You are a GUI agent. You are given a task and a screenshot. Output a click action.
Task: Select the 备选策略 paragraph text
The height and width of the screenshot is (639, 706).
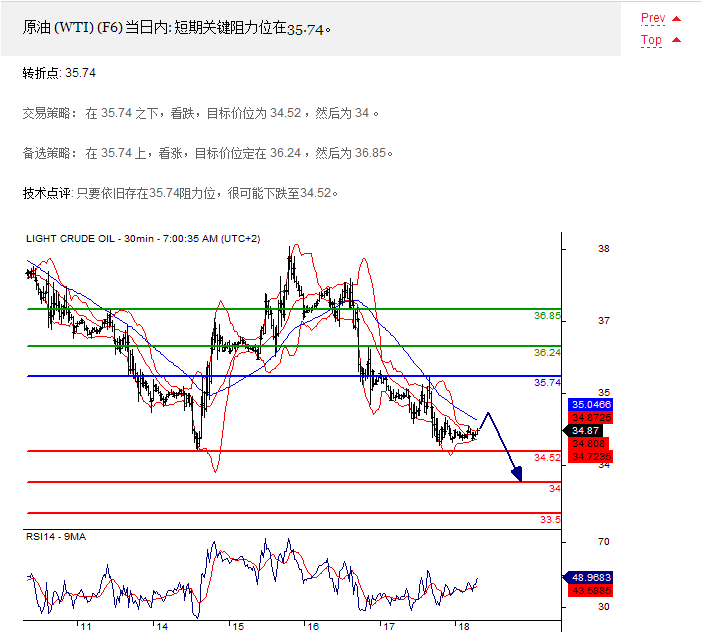[x=207, y=153]
